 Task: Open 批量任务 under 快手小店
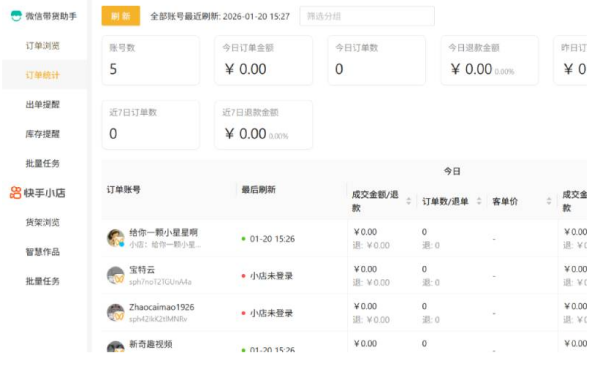tap(42, 281)
